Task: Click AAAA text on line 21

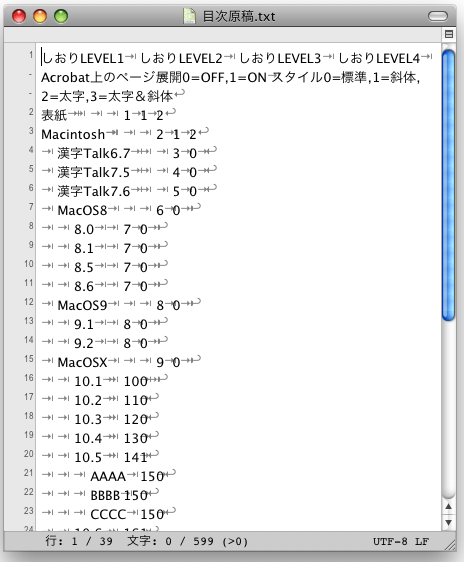Action: click(108, 476)
